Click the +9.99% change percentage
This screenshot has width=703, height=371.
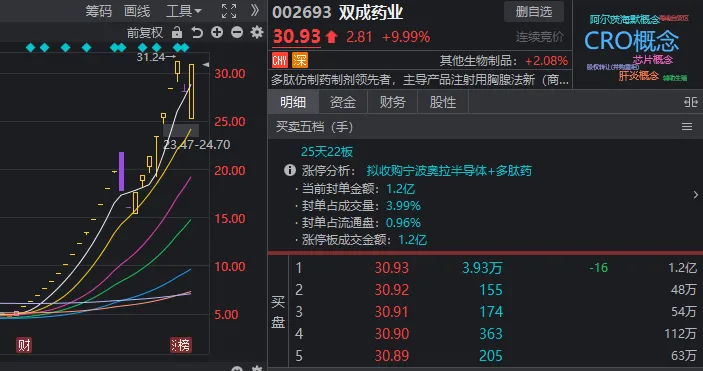[x=406, y=37]
